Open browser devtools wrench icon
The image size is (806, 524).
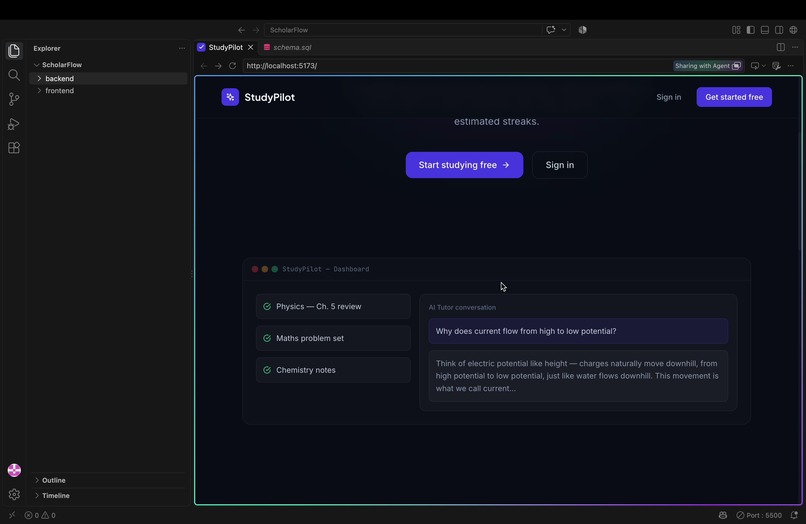pyautogui.click(x=776, y=66)
